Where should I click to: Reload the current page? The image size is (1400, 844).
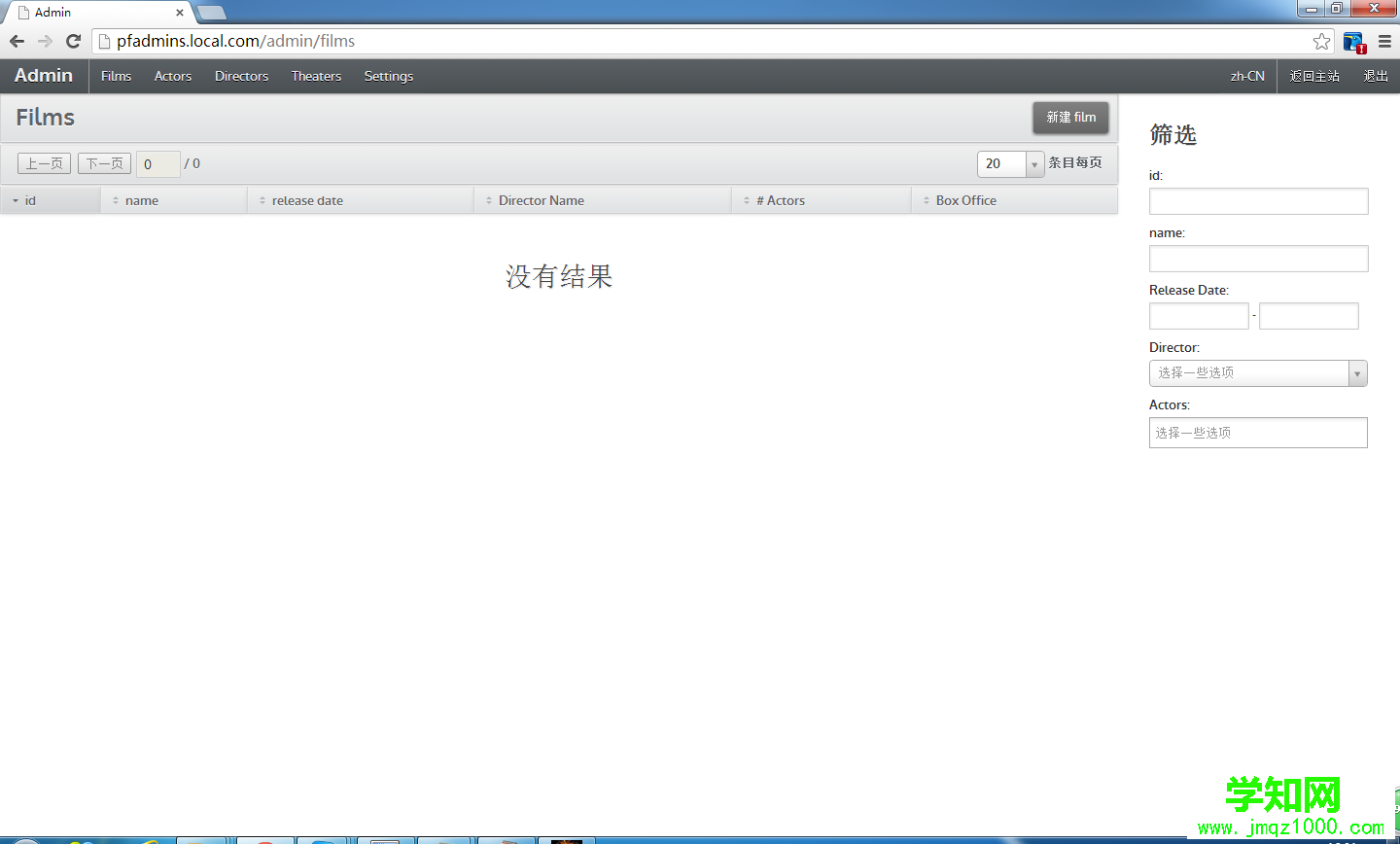73,41
